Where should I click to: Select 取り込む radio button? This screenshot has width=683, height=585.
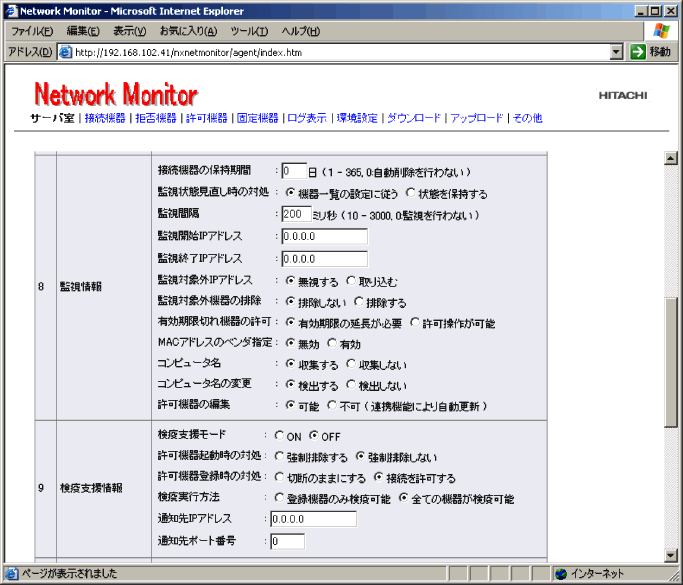351,281
